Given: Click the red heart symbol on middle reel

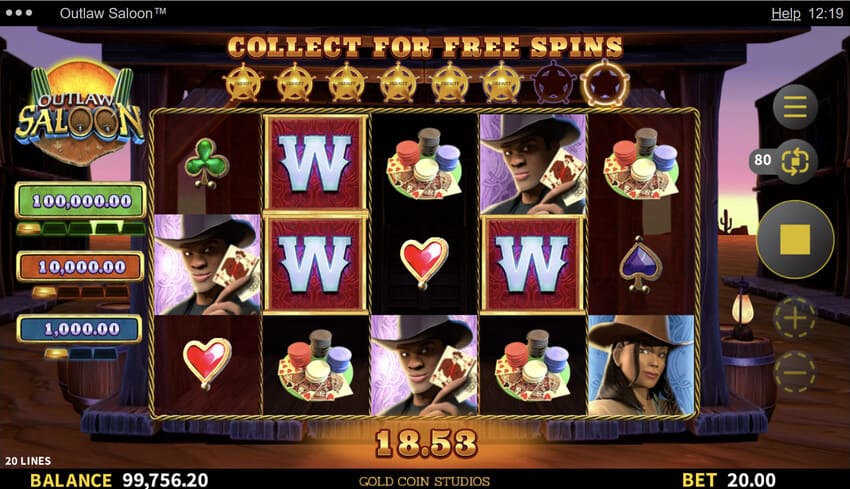Looking at the screenshot, I should [x=424, y=263].
